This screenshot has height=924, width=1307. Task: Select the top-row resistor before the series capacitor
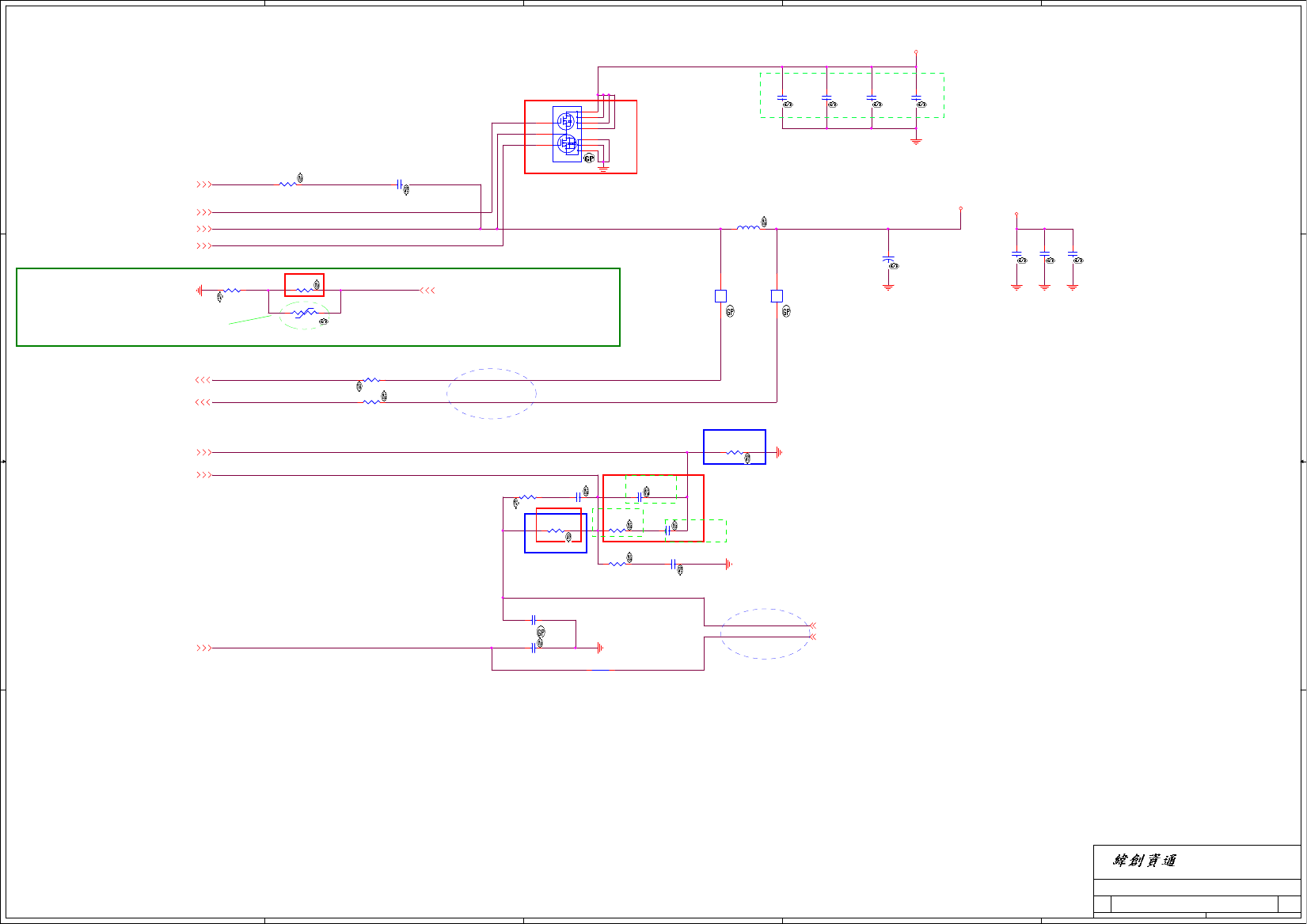click(x=288, y=184)
